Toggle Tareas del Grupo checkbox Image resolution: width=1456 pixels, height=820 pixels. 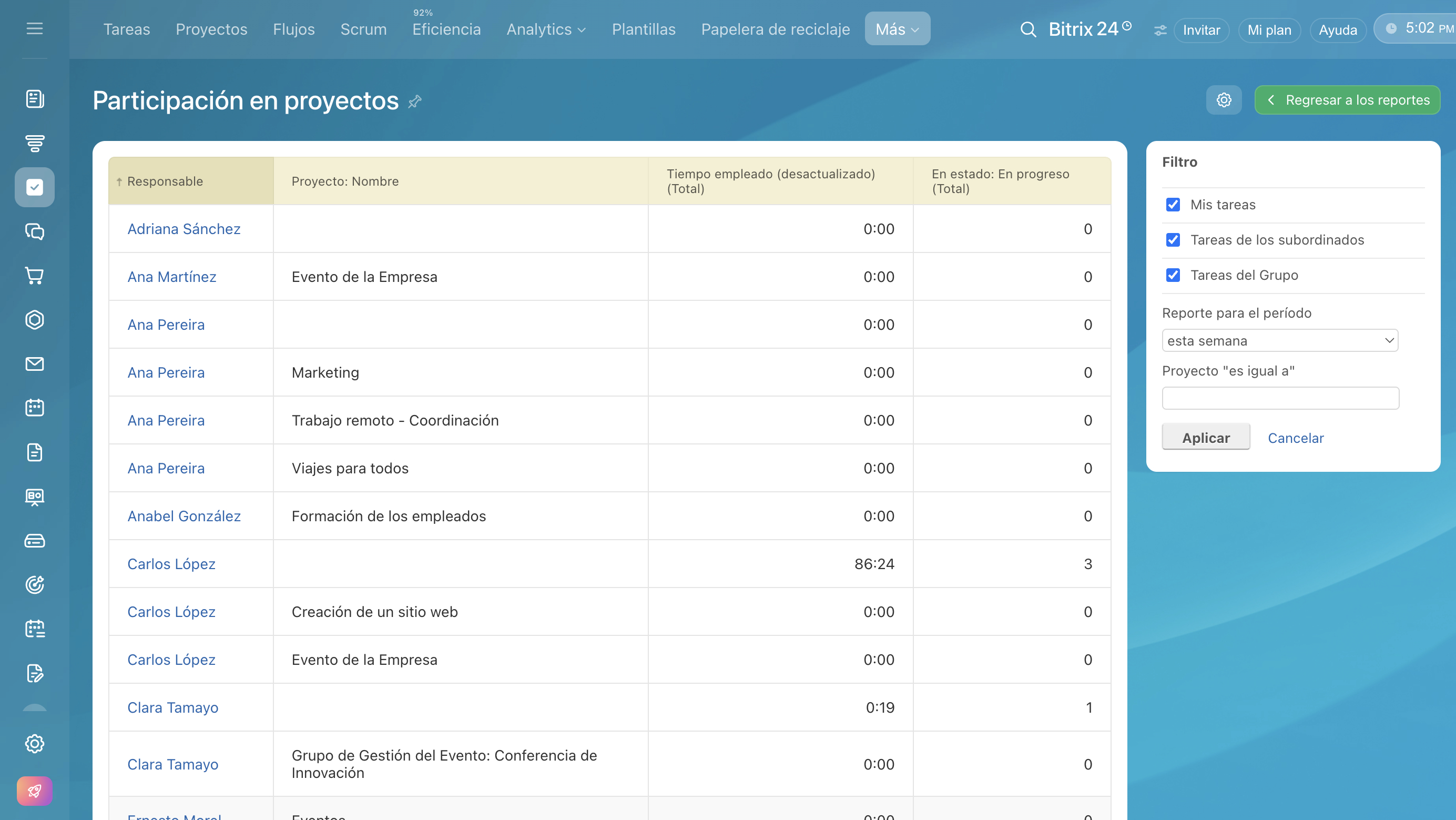coord(1173,276)
